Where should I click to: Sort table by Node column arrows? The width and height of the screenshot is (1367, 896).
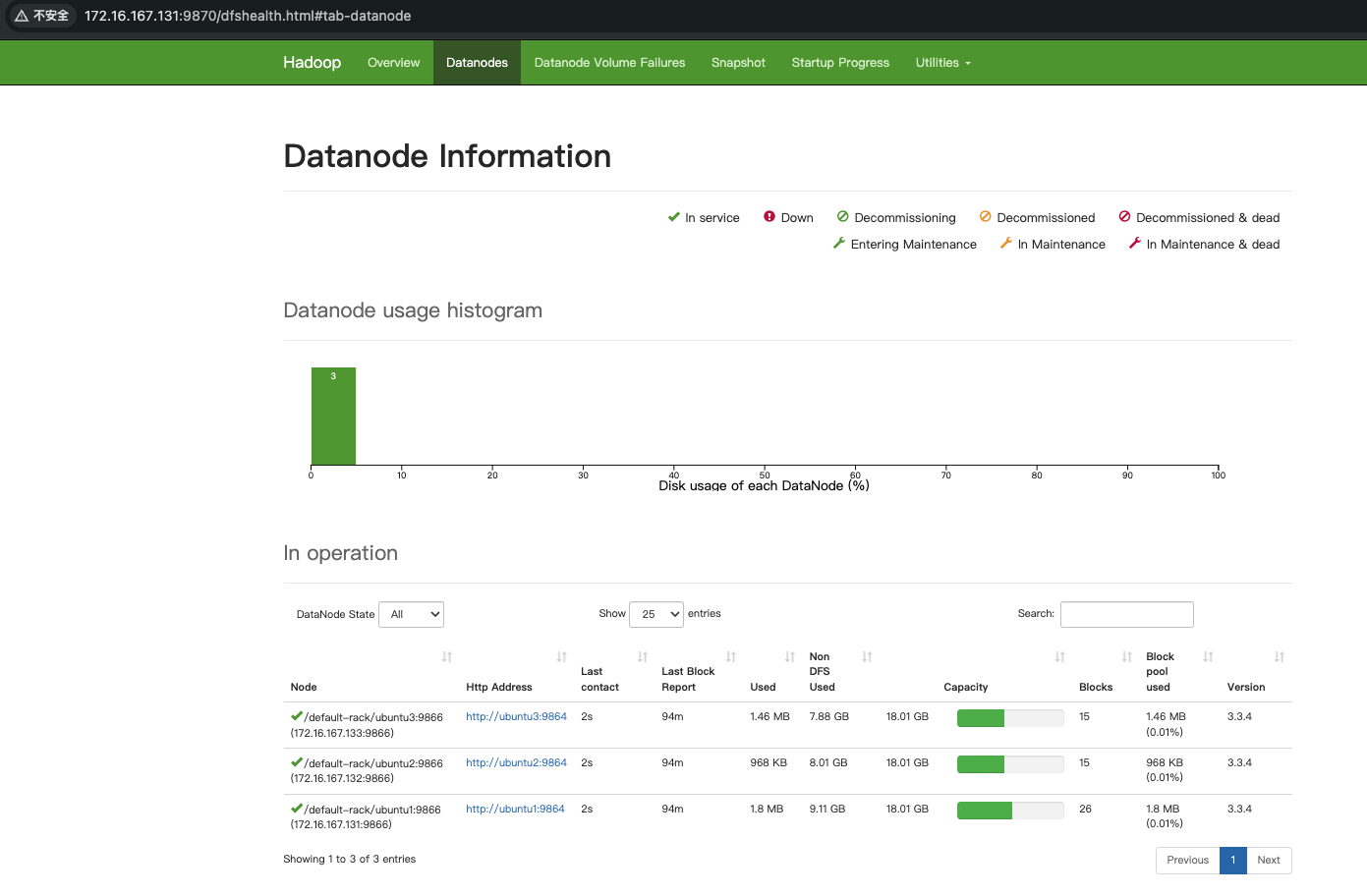447,656
